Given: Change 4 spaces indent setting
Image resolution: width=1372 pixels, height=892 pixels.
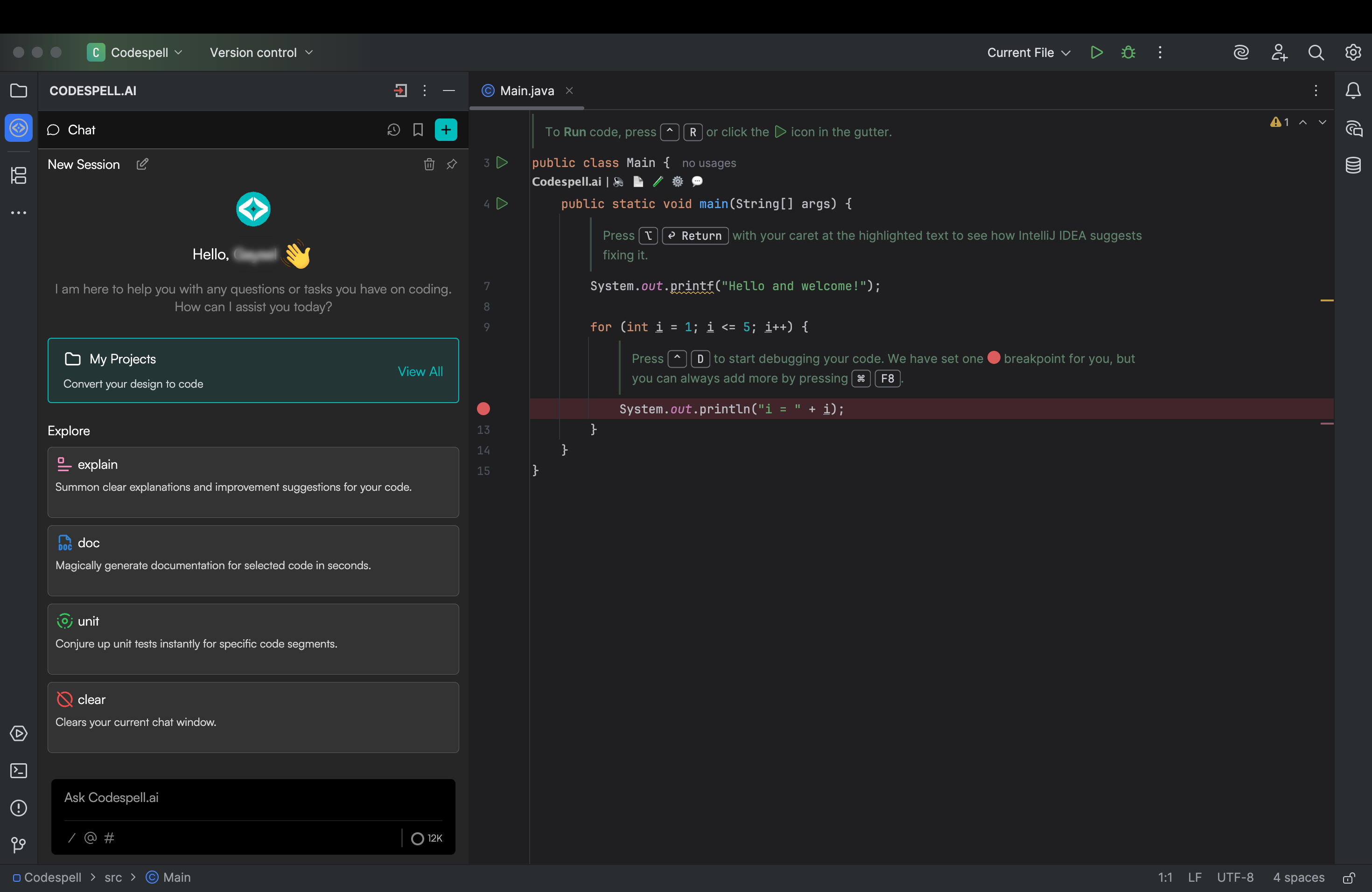Looking at the screenshot, I should pyautogui.click(x=1298, y=878).
